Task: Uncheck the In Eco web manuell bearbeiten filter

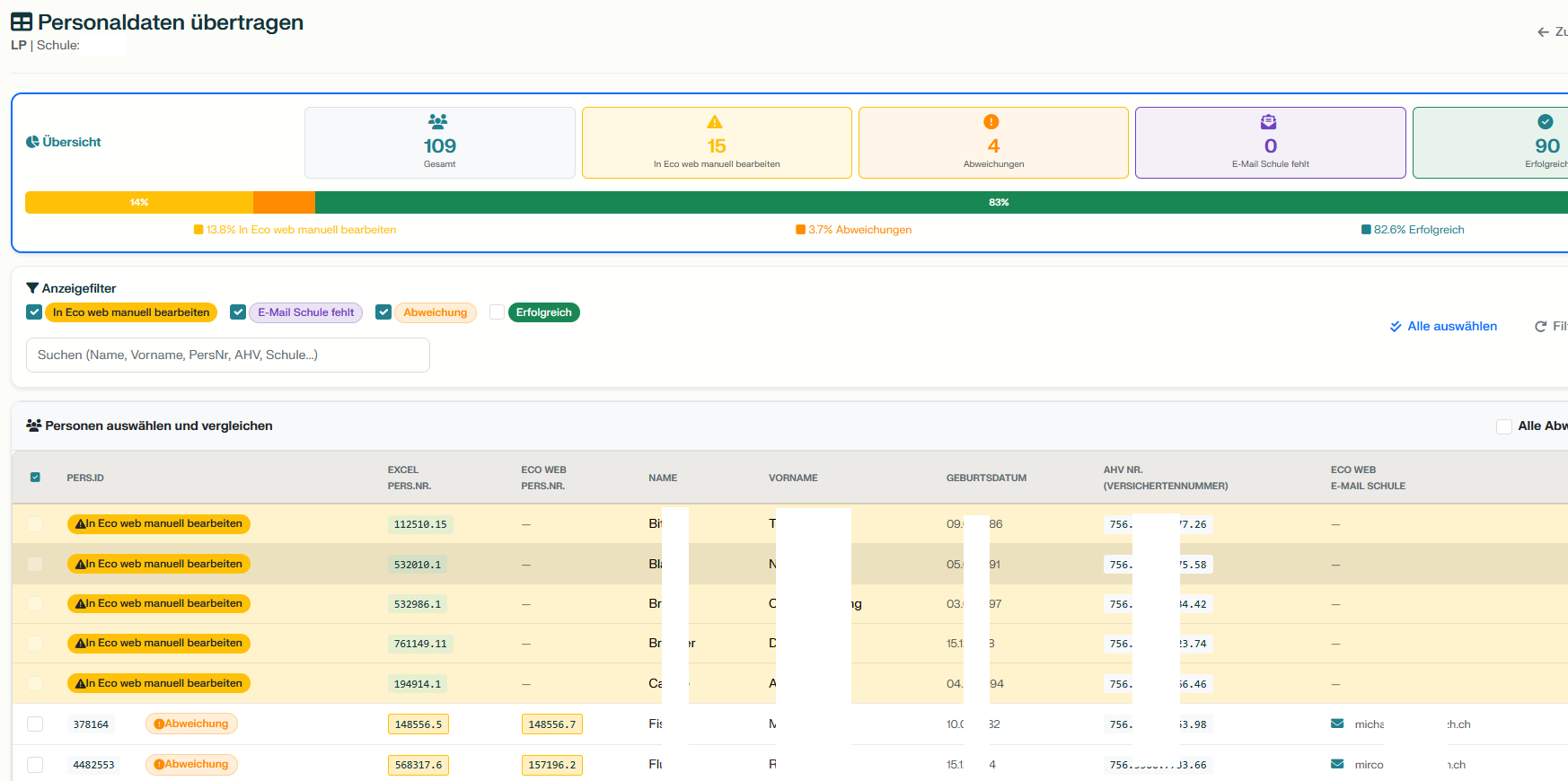Action: tap(34, 312)
